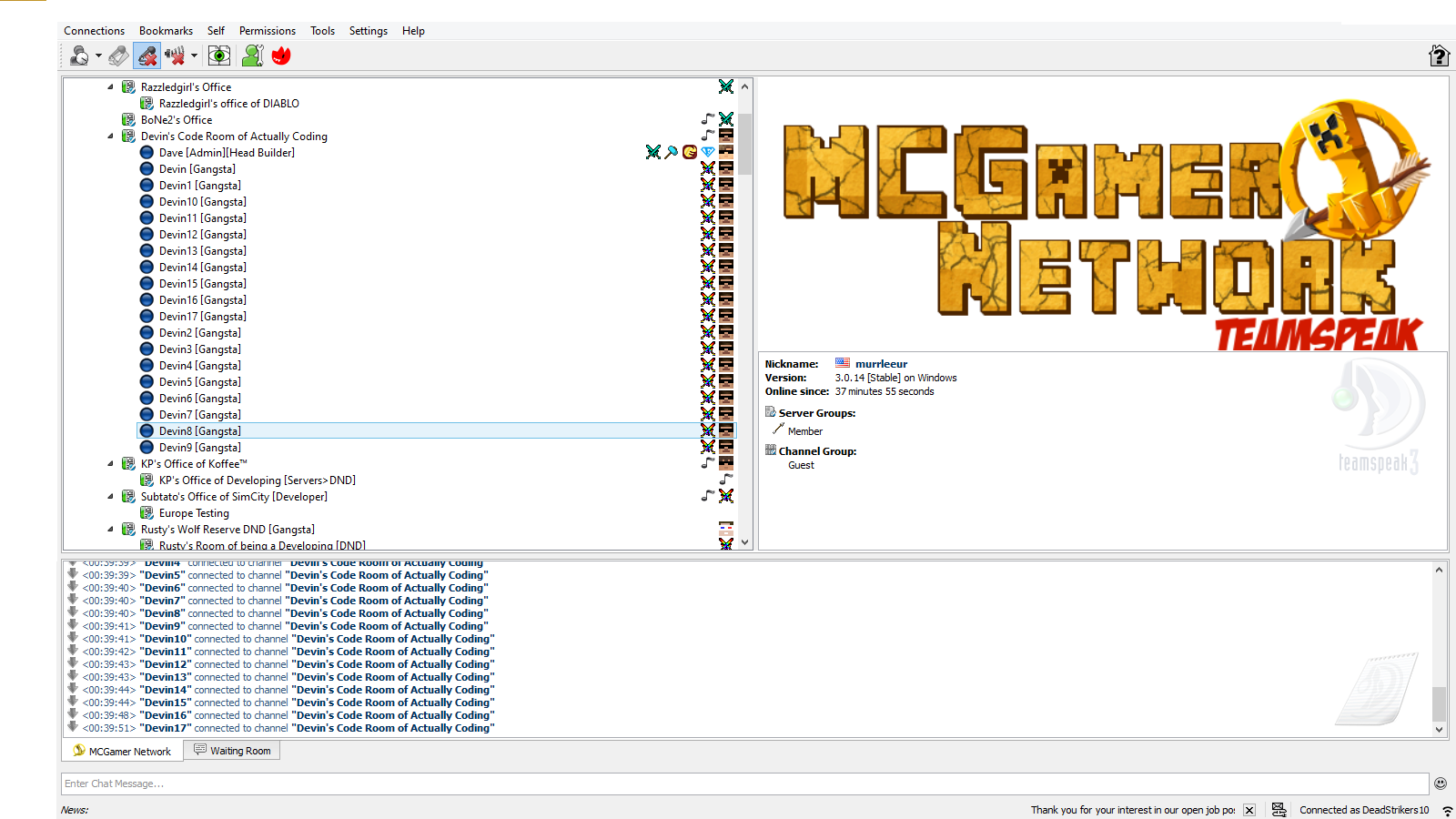Switch to Waiting Room chat tab
Image resolution: width=1456 pixels, height=819 pixels.
pyautogui.click(x=232, y=751)
